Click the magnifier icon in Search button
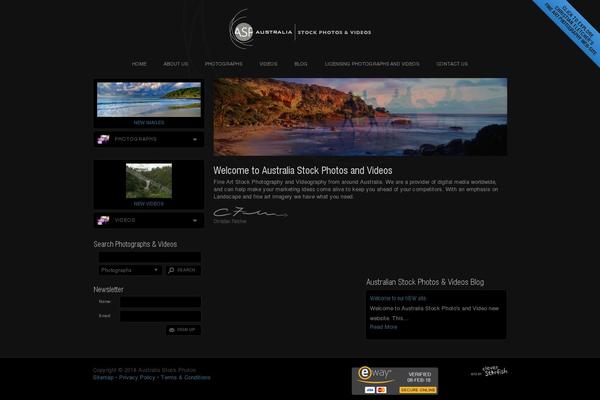Viewport: 600px width, 400px height. click(x=171, y=270)
